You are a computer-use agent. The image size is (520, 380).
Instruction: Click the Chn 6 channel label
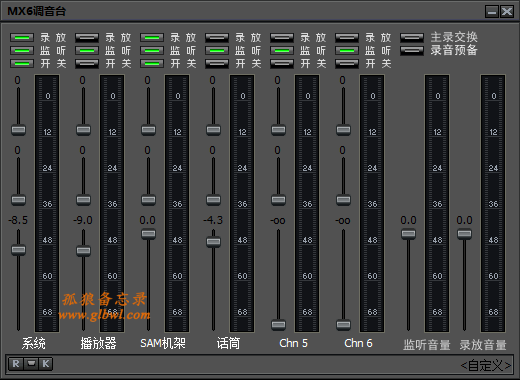358,343
